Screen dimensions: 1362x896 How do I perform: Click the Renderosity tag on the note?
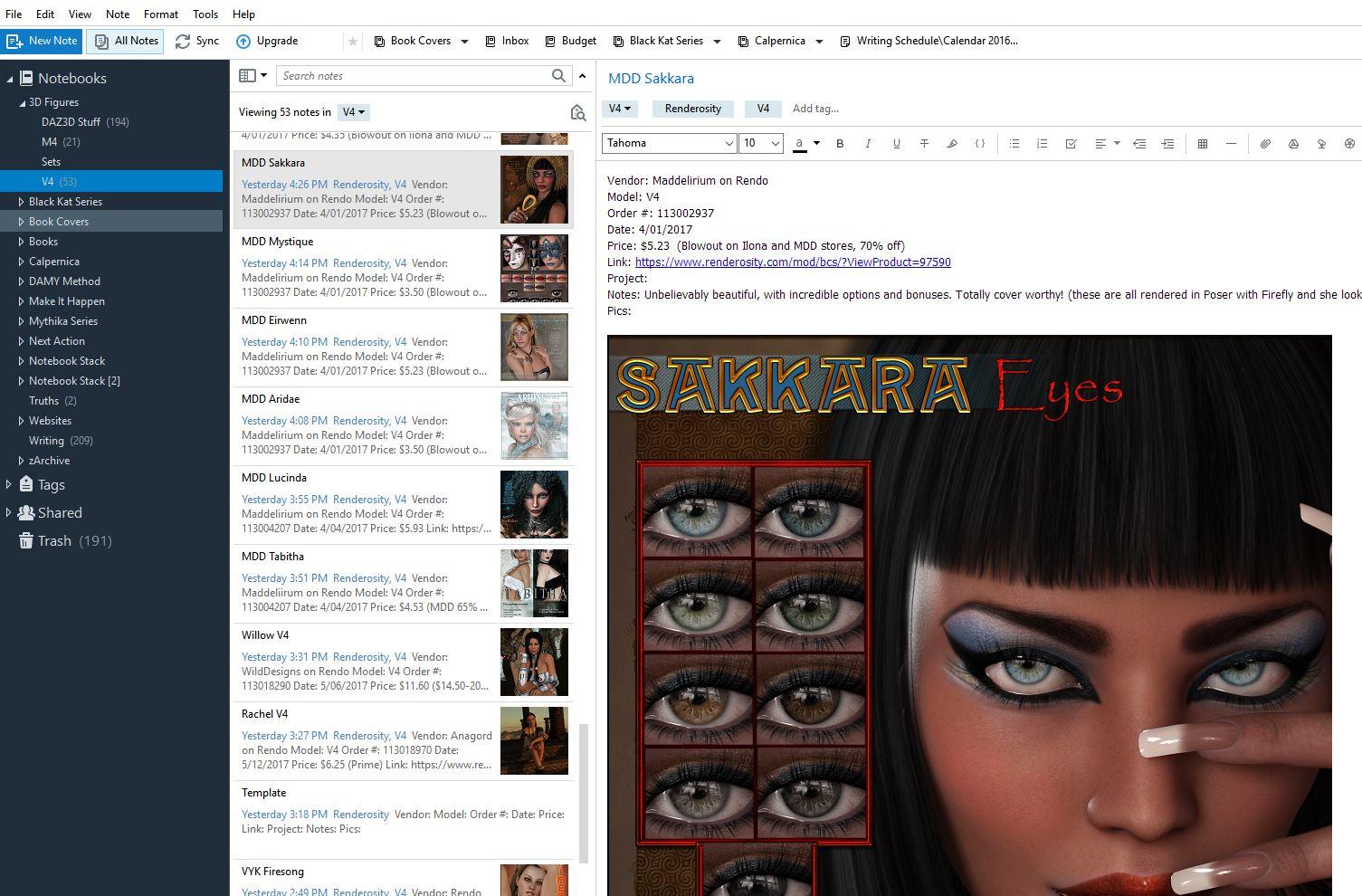tap(693, 109)
